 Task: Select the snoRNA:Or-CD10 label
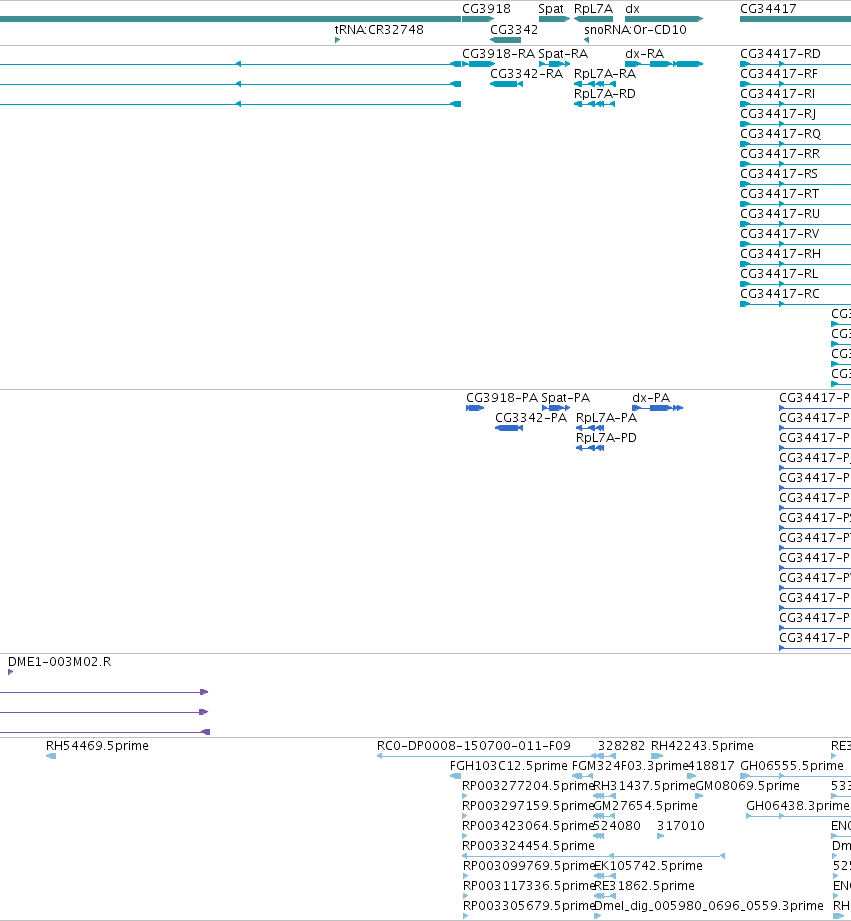click(x=635, y=29)
